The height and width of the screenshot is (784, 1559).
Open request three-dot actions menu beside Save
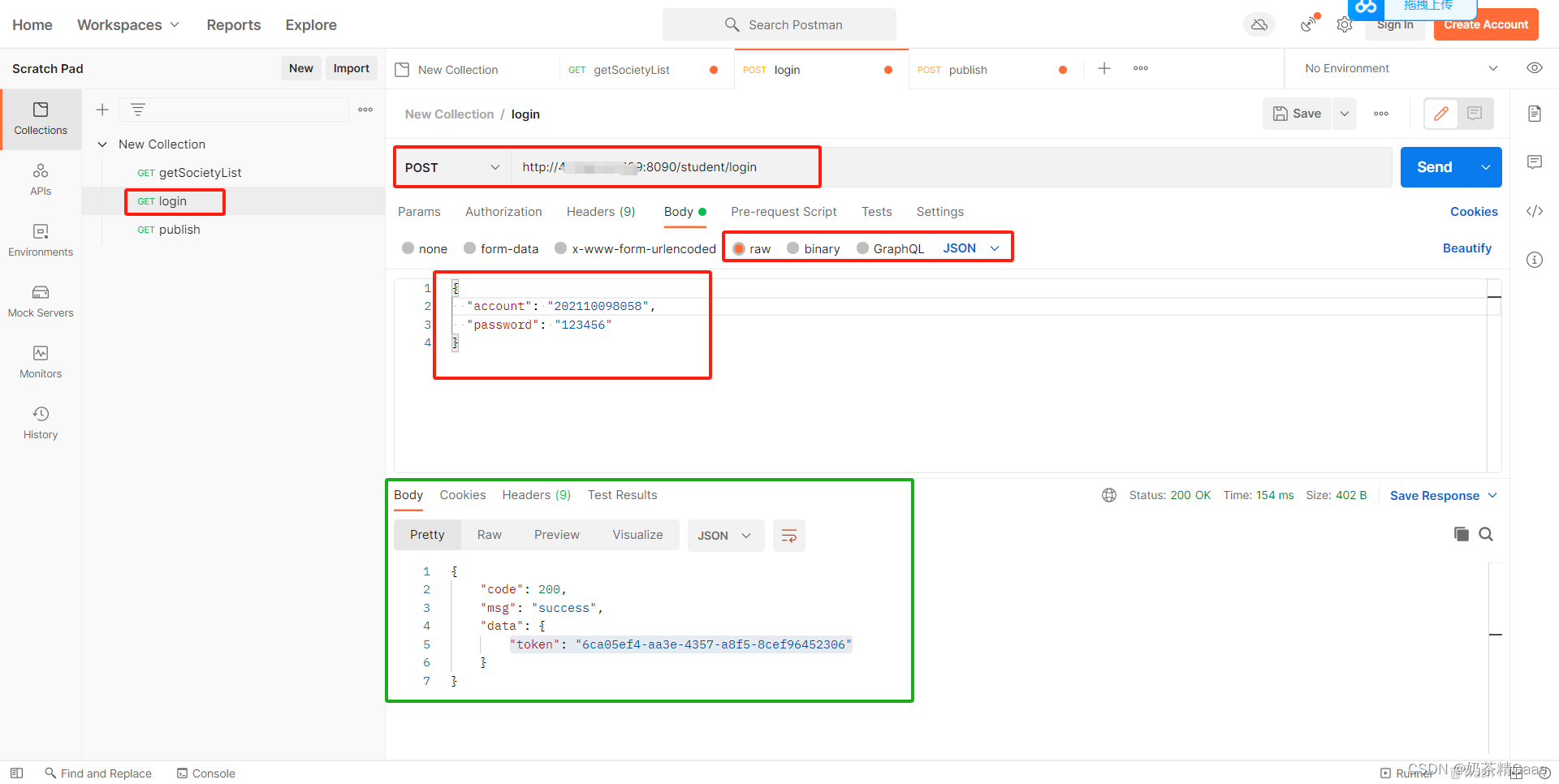click(1381, 114)
